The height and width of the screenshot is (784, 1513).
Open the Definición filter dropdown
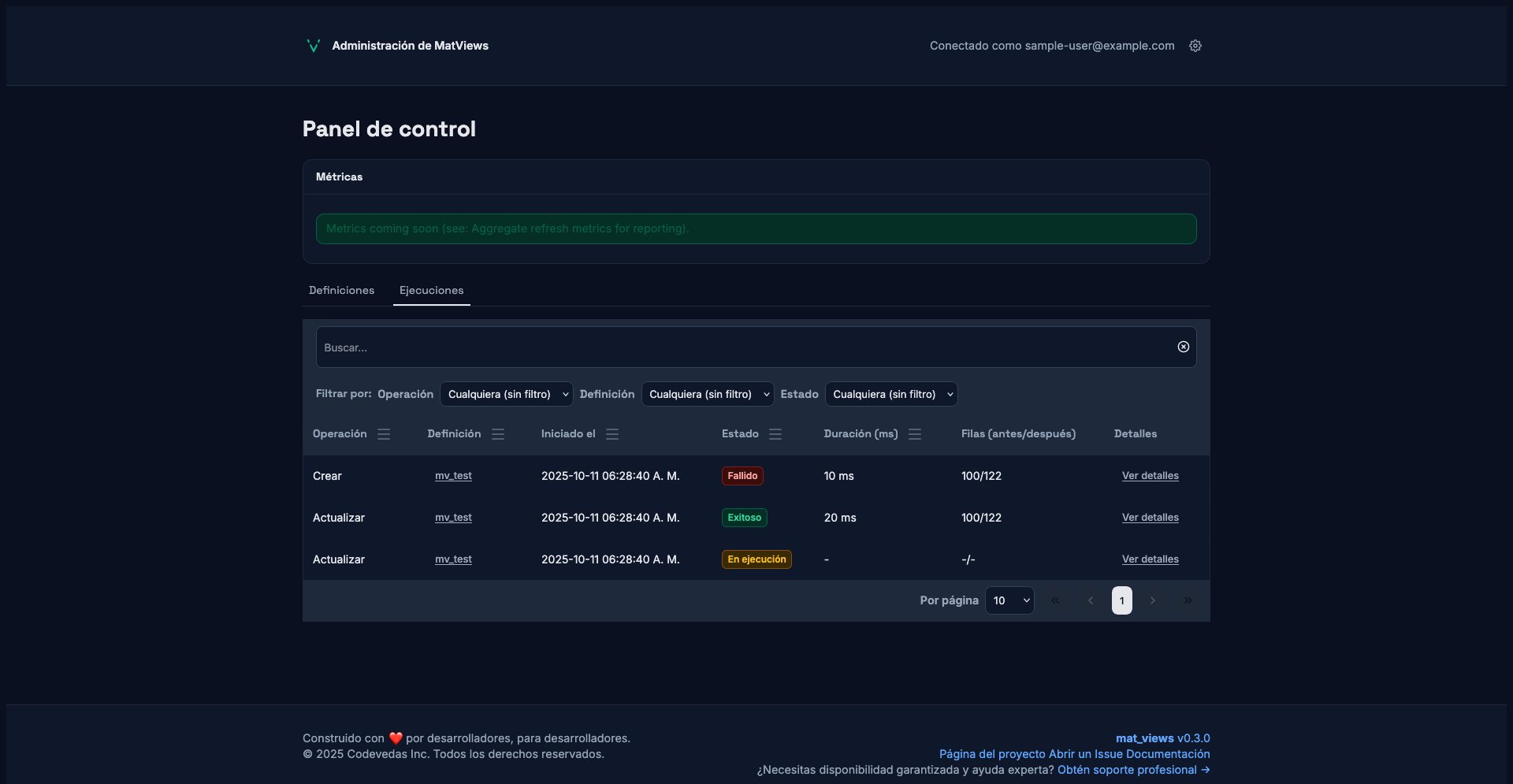(708, 394)
